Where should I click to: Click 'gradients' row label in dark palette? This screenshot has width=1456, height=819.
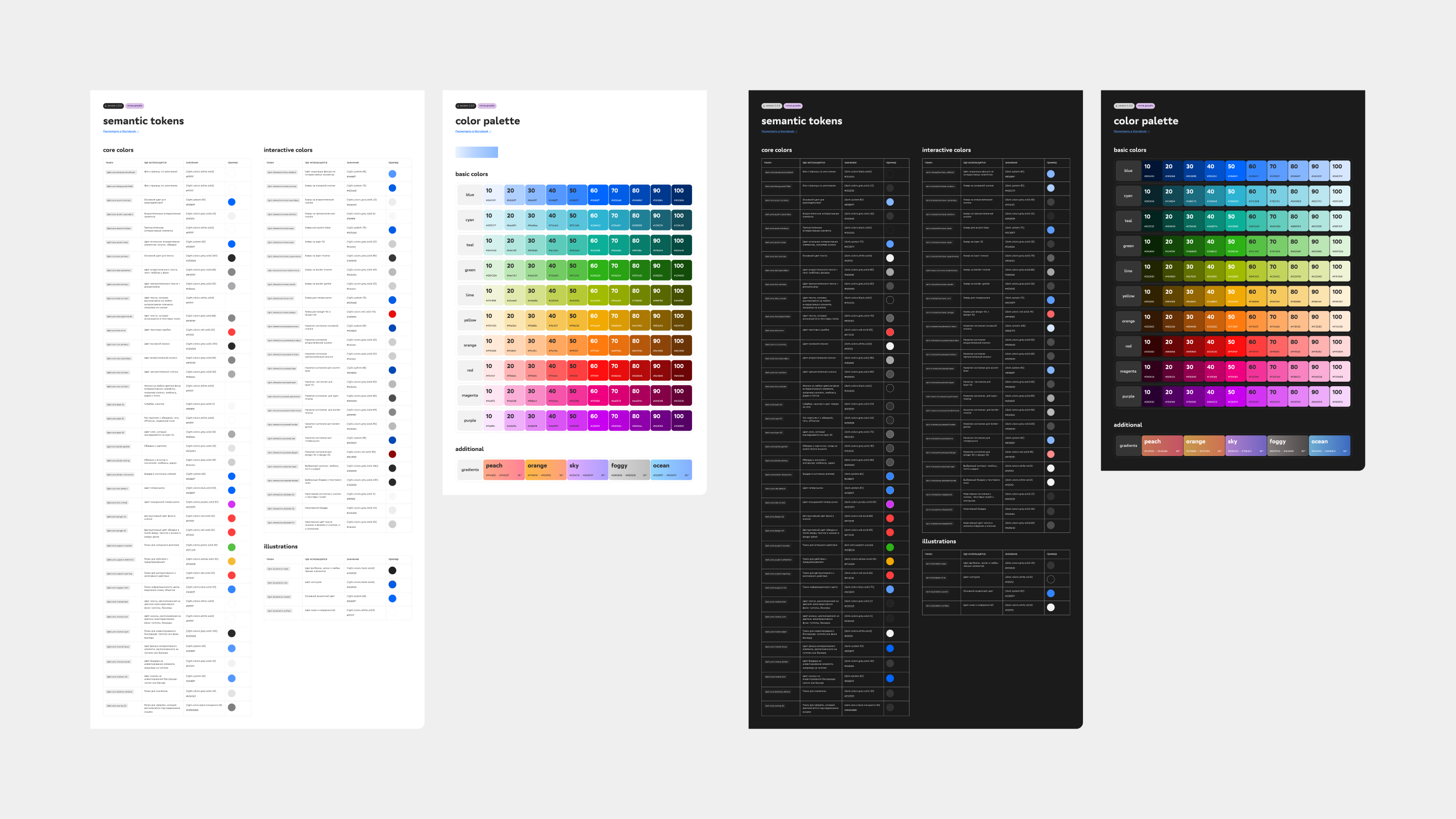coord(1128,445)
